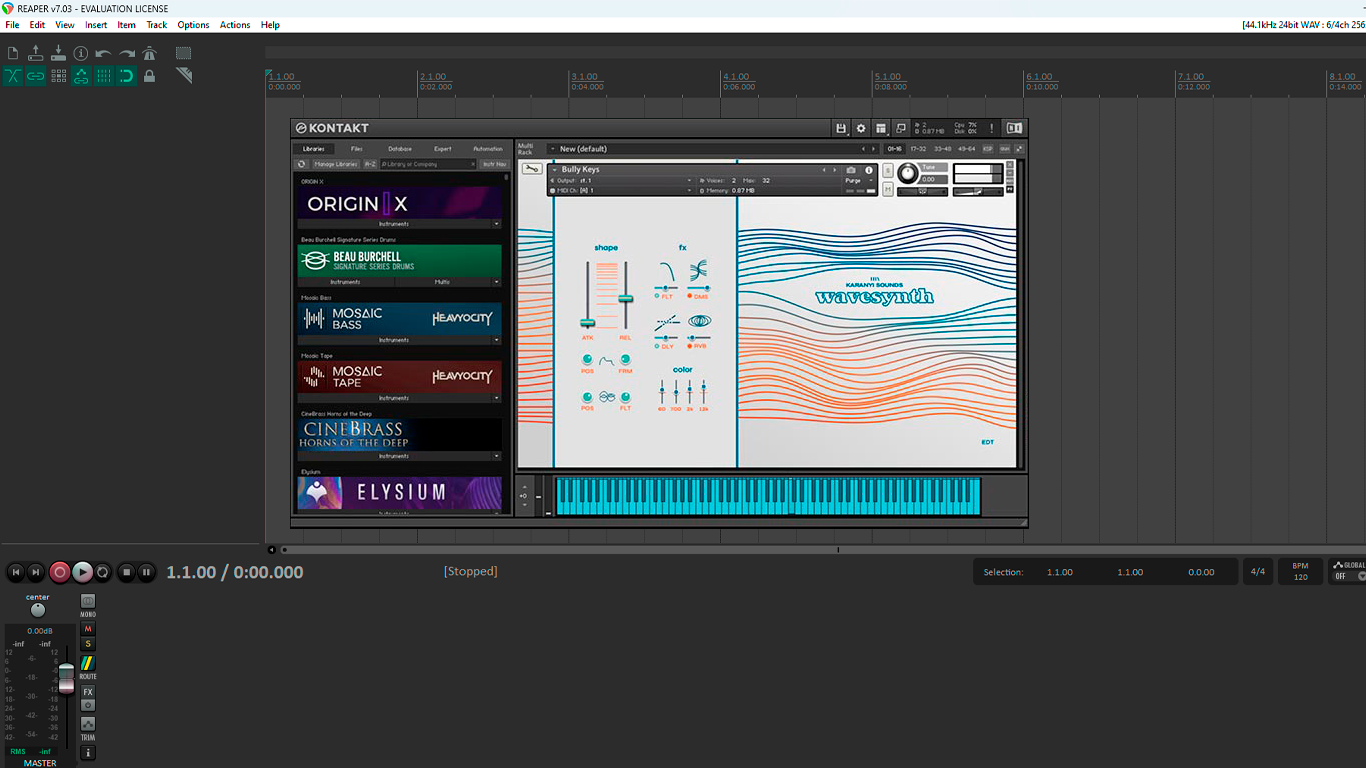The width and height of the screenshot is (1366, 768).
Task: Click the dotted selection rectangle toolbar icon
Action: [x=183, y=53]
